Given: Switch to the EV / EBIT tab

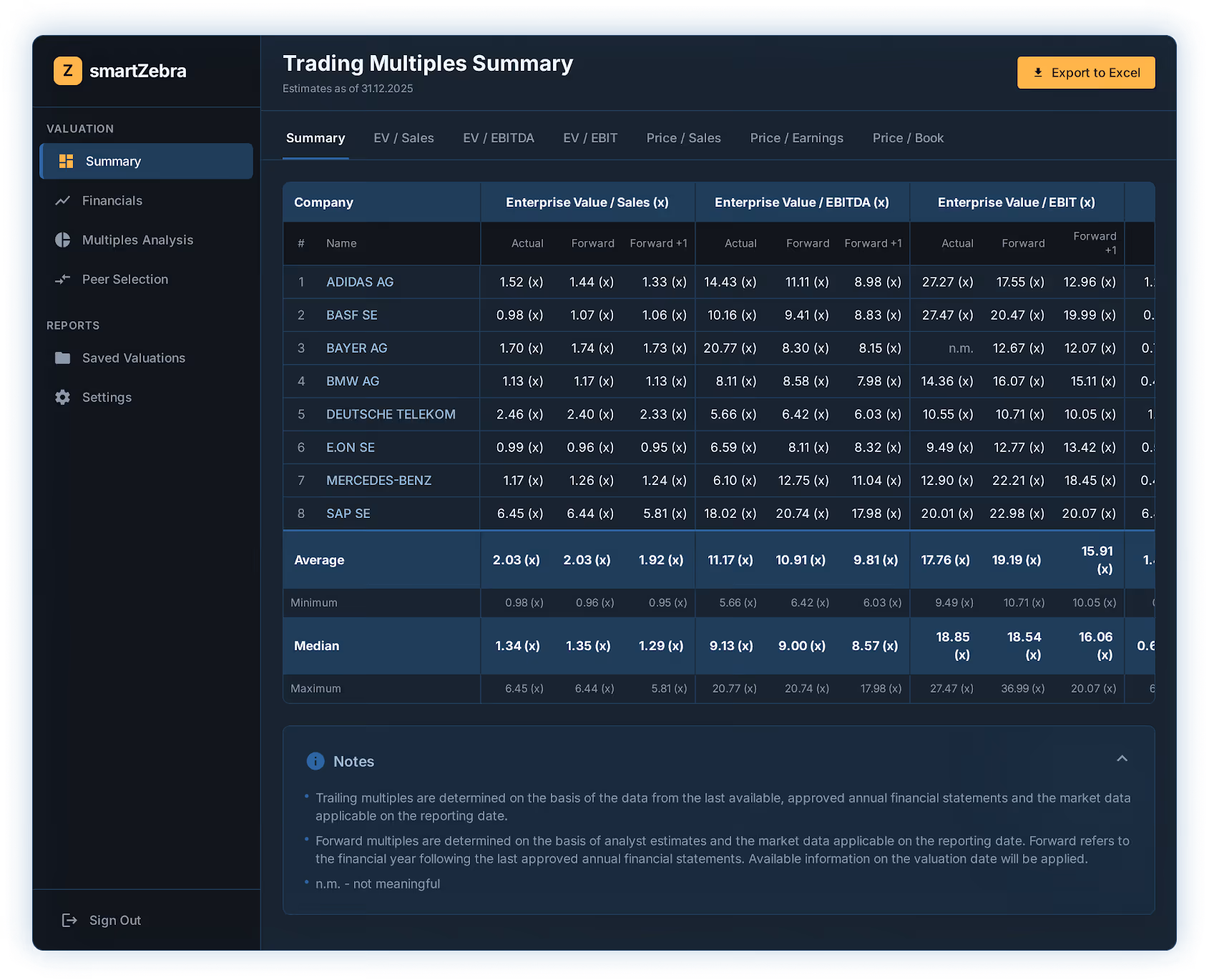Looking at the screenshot, I should (590, 138).
